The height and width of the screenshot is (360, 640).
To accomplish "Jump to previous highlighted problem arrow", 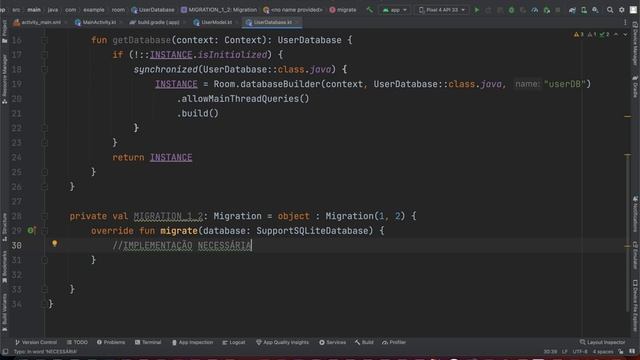I will (x=616, y=35).
